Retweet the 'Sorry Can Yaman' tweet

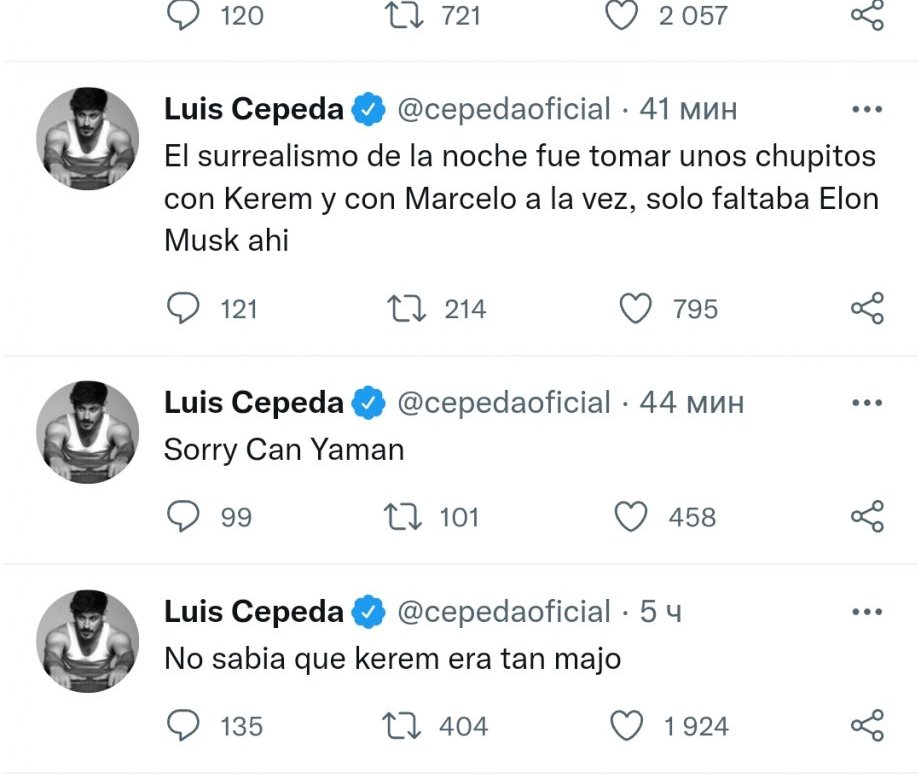(x=402, y=516)
